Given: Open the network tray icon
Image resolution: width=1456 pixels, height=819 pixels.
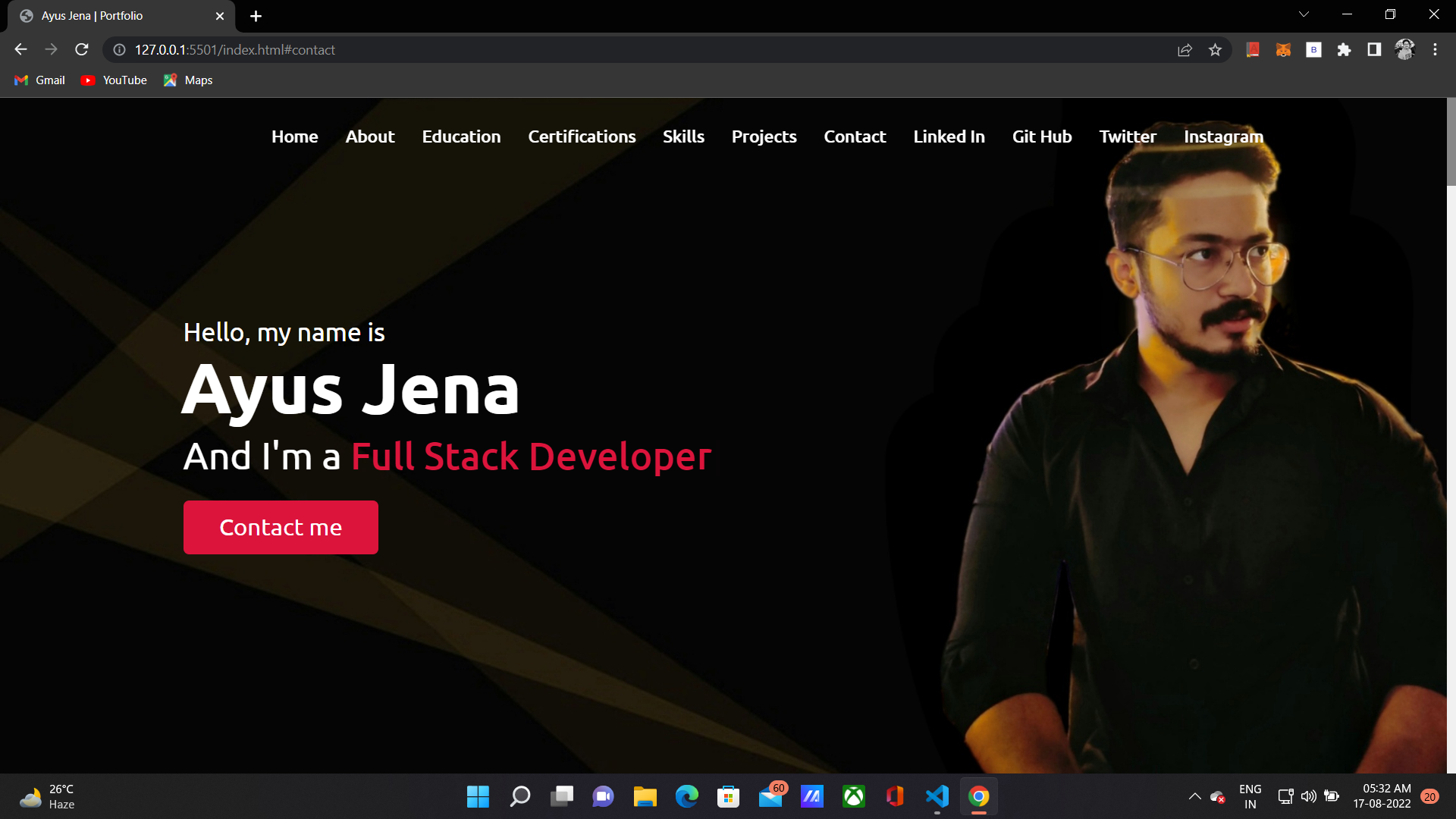Looking at the screenshot, I should 1285,796.
